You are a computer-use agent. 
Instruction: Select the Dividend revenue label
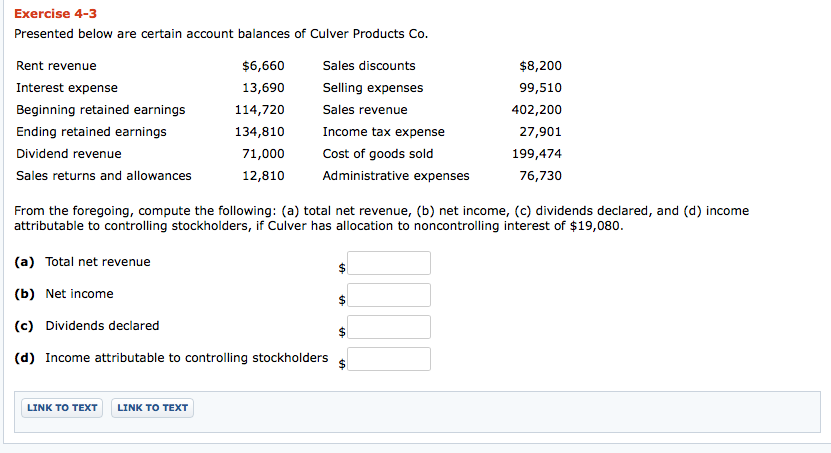click(68, 154)
